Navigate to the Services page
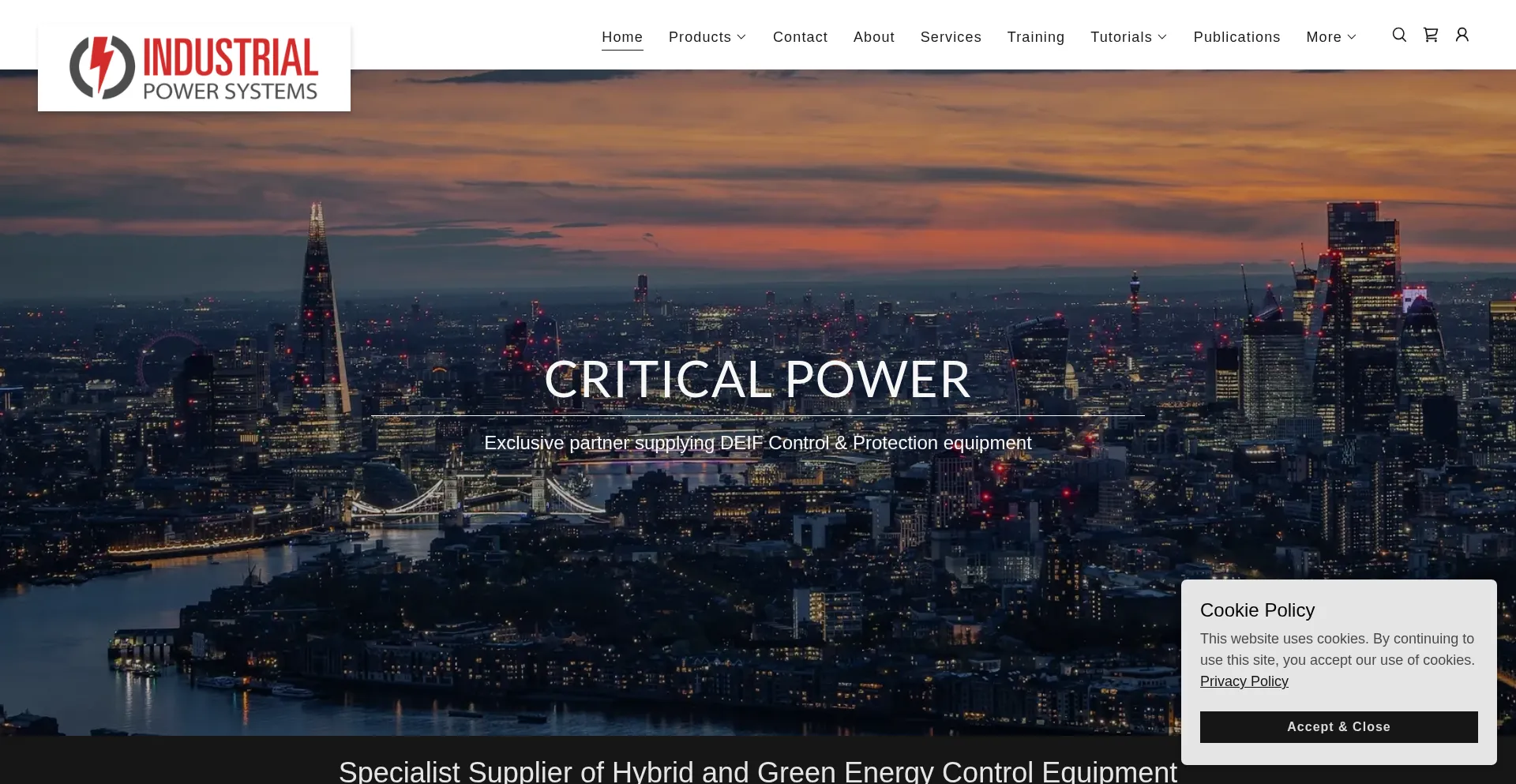The image size is (1516, 784). click(951, 37)
